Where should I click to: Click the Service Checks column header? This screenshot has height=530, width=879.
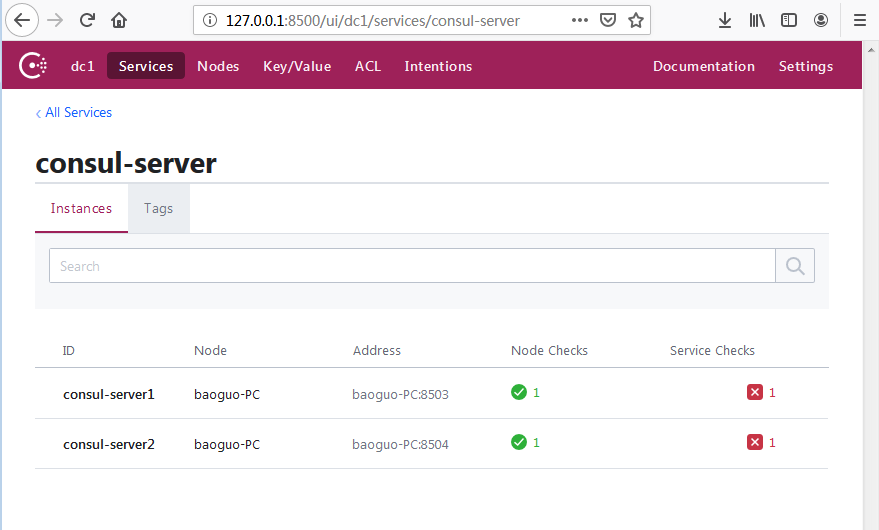click(712, 351)
